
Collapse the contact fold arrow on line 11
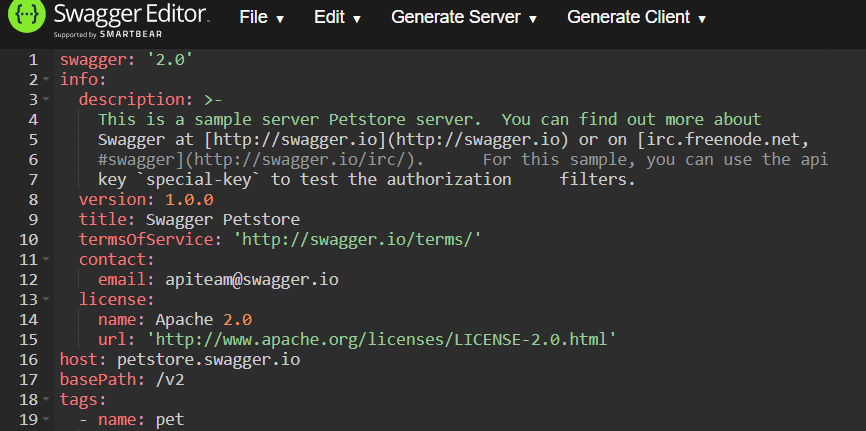point(46,259)
